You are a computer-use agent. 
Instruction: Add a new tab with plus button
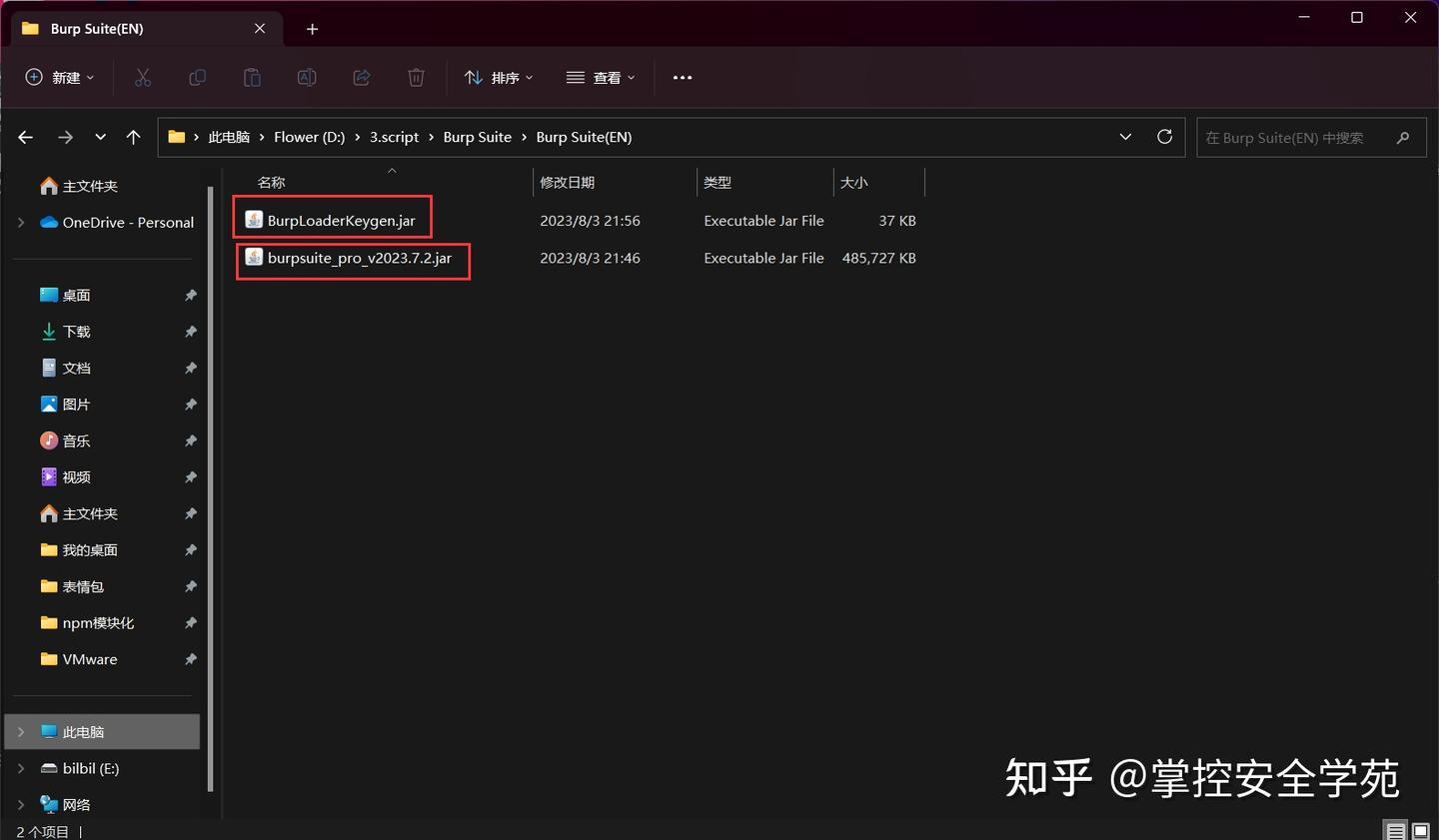point(312,29)
